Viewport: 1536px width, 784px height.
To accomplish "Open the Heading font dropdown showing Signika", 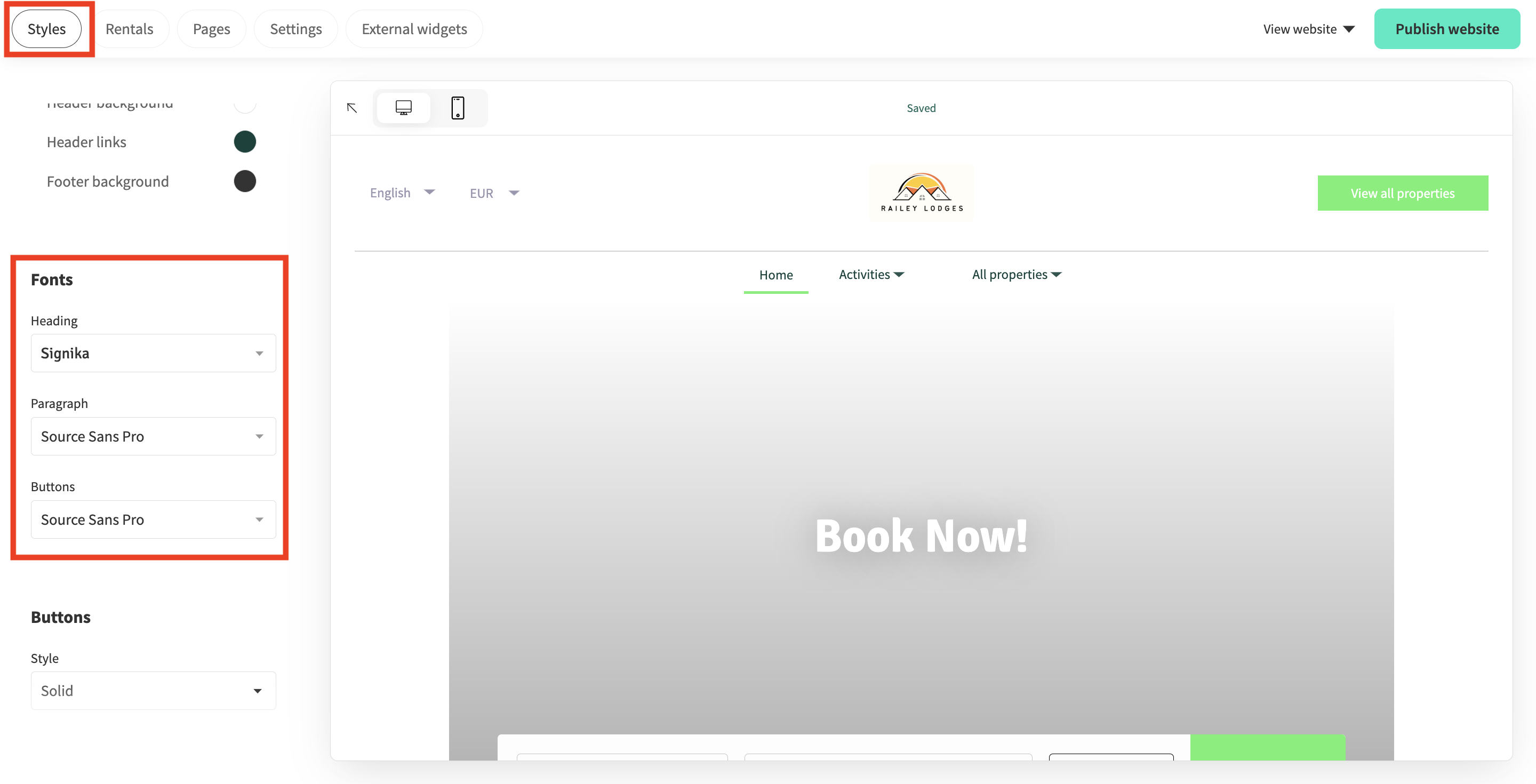I will point(153,353).
